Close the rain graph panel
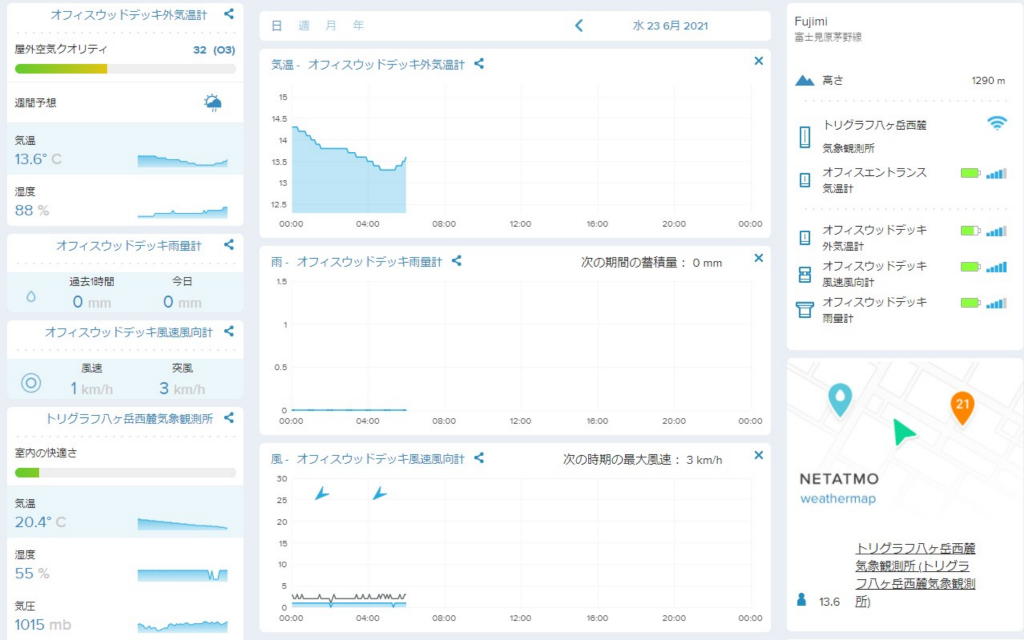The width and height of the screenshot is (1024, 640). [x=758, y=259]
